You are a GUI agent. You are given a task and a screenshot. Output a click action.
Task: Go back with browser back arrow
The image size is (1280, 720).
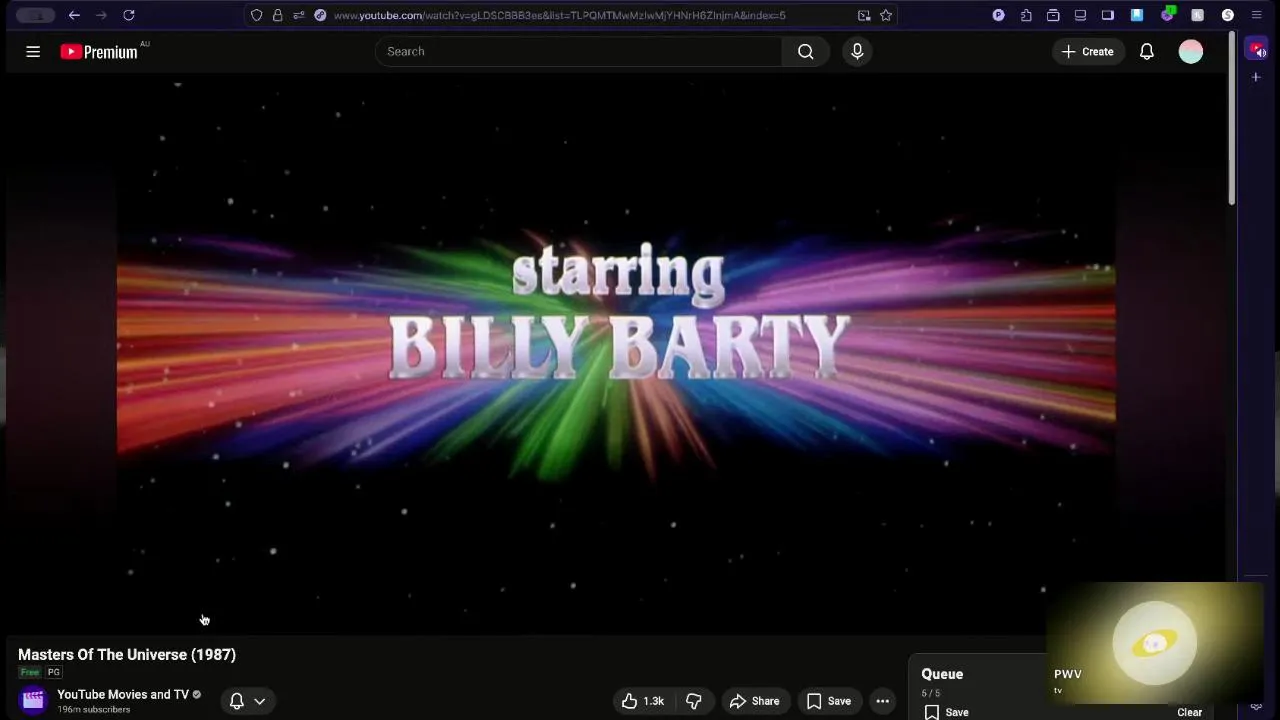[74, 15]
